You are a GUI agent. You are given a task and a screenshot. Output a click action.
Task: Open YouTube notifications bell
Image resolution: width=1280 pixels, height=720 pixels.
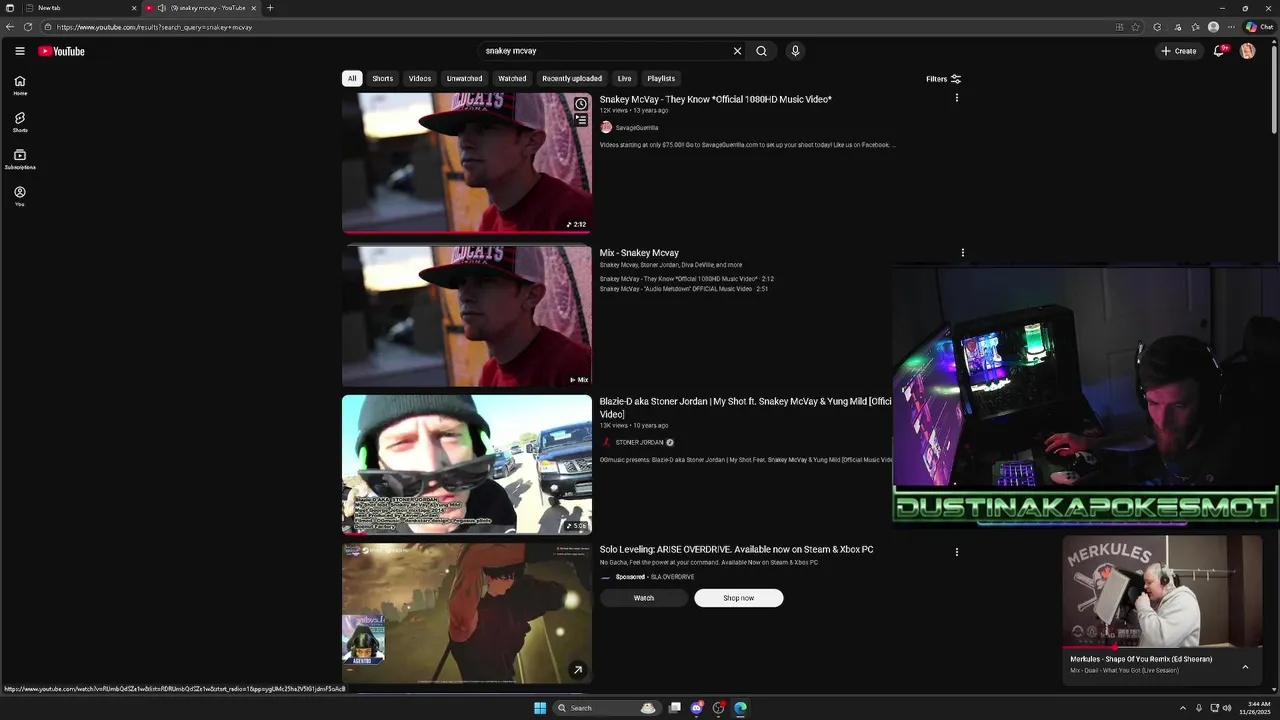[x=1219, y=51]
